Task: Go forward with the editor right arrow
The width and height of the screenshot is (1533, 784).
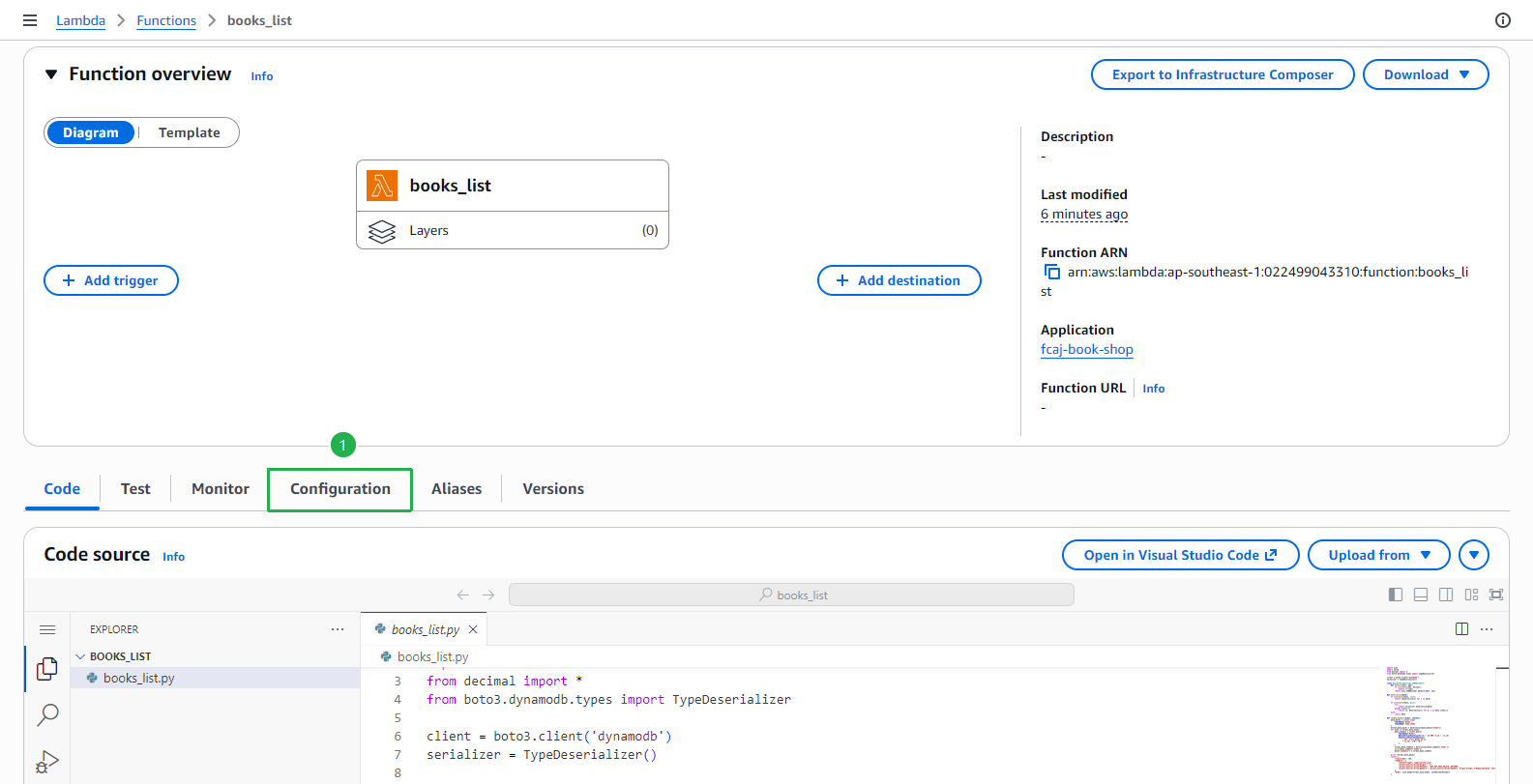Action: click(488, 595)
